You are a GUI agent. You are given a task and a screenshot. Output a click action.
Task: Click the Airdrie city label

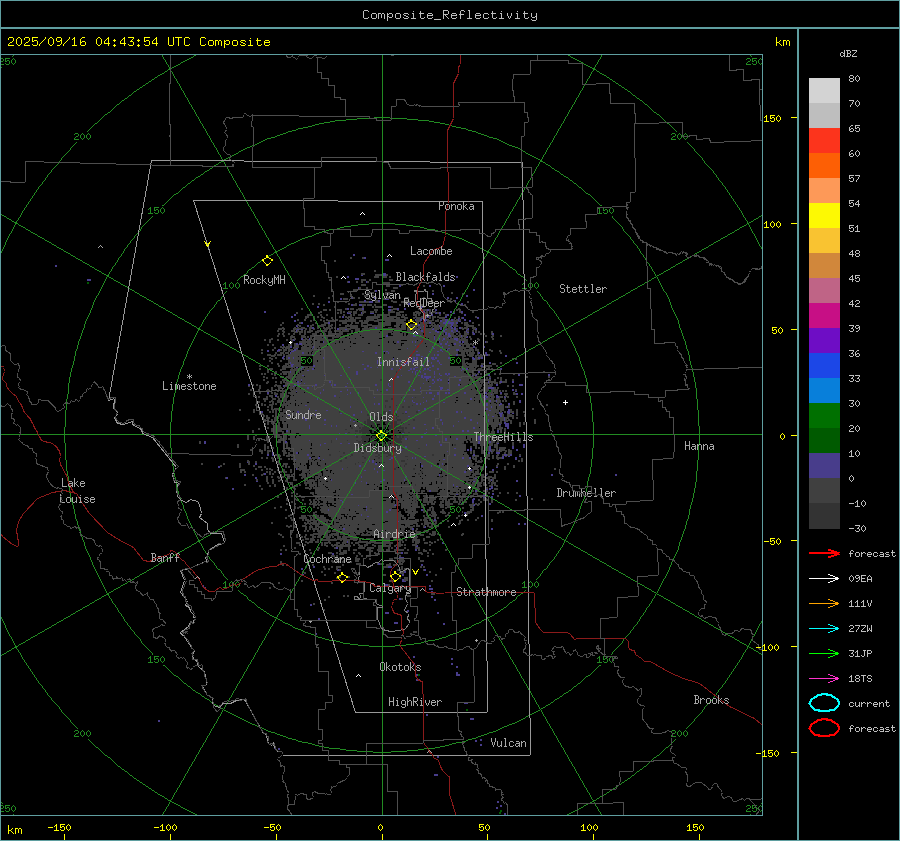394,534
